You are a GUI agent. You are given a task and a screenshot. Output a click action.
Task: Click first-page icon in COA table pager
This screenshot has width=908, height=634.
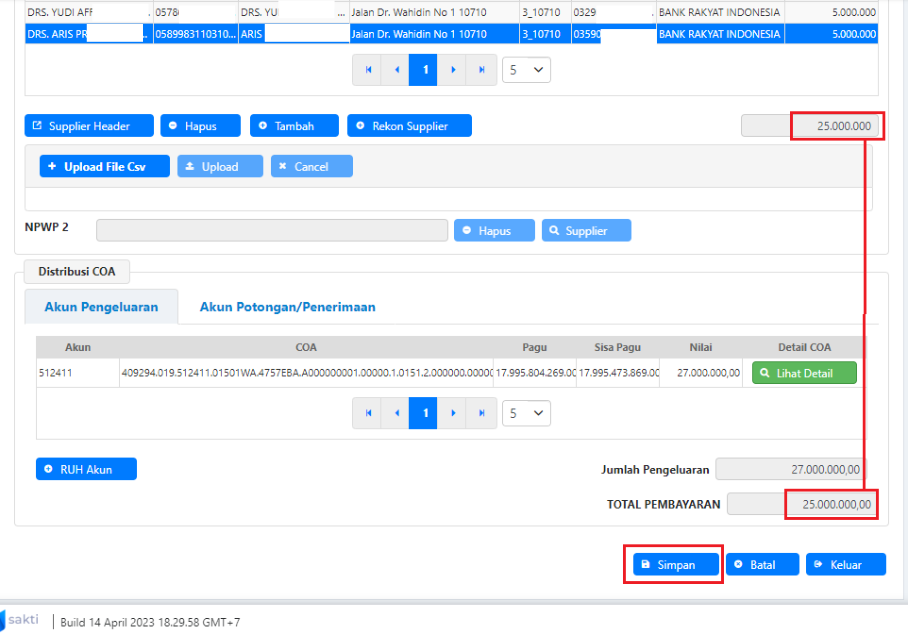coord(368,412)
